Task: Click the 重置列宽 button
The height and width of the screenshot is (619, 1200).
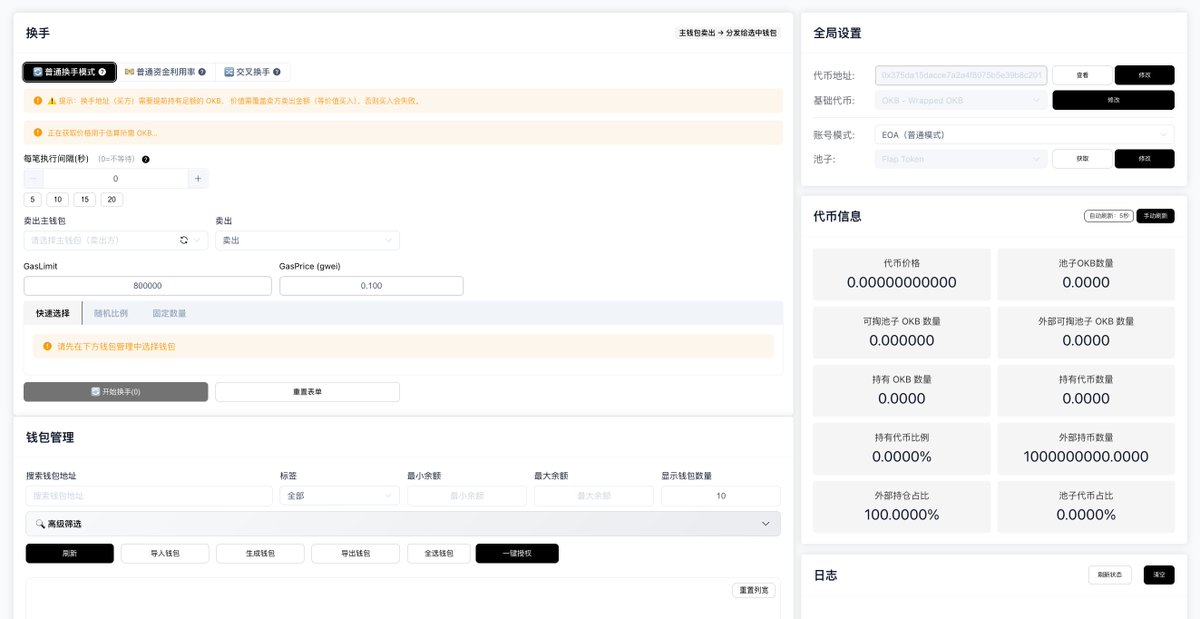Action: 754,590
